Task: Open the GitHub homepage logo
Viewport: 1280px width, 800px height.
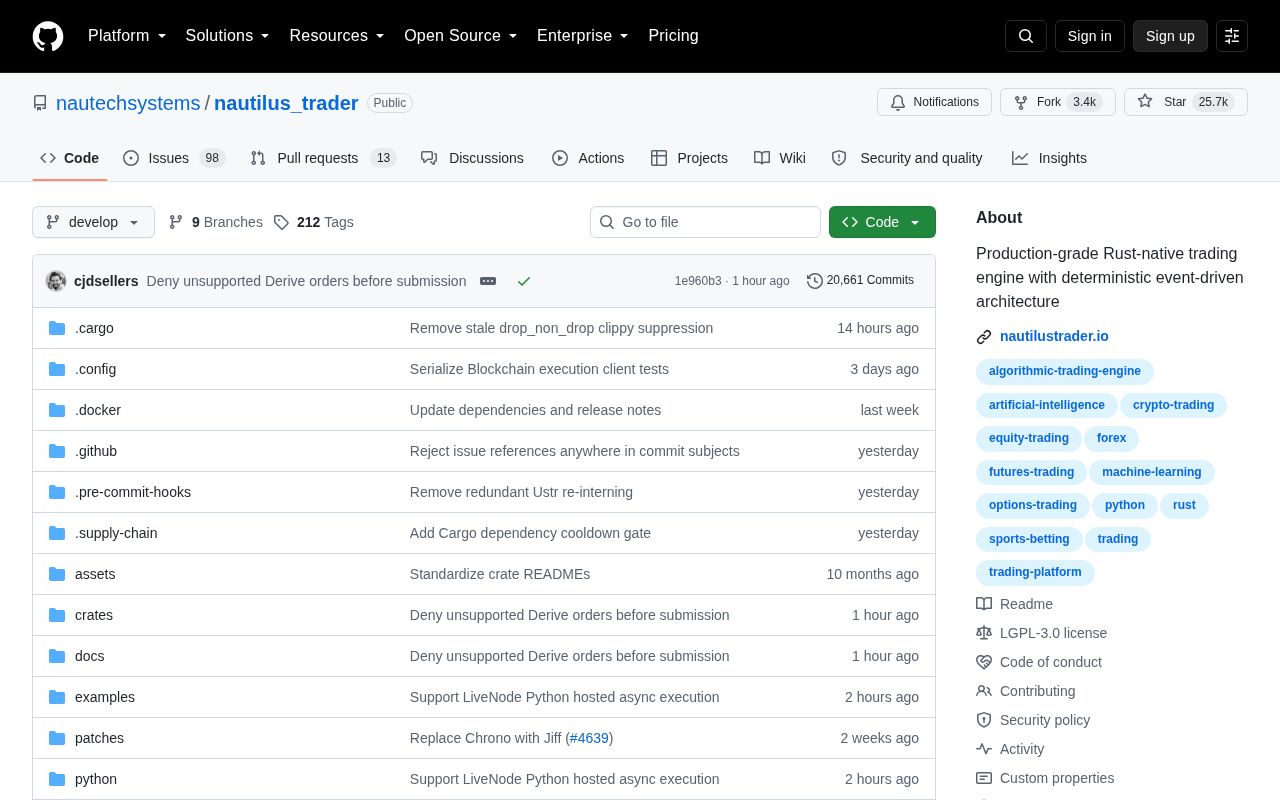Action: pos(48,36)
